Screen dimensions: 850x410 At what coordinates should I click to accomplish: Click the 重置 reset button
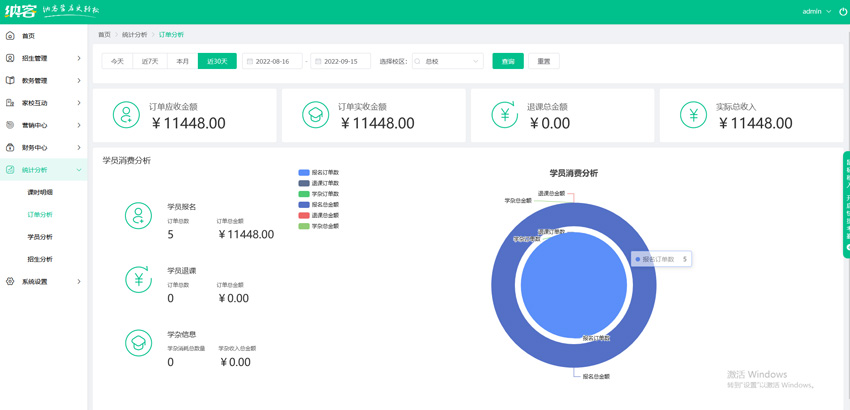point(544,61)
